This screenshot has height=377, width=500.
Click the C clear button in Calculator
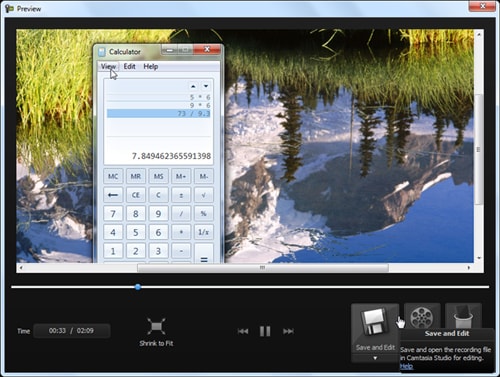[x=158, y=195]
